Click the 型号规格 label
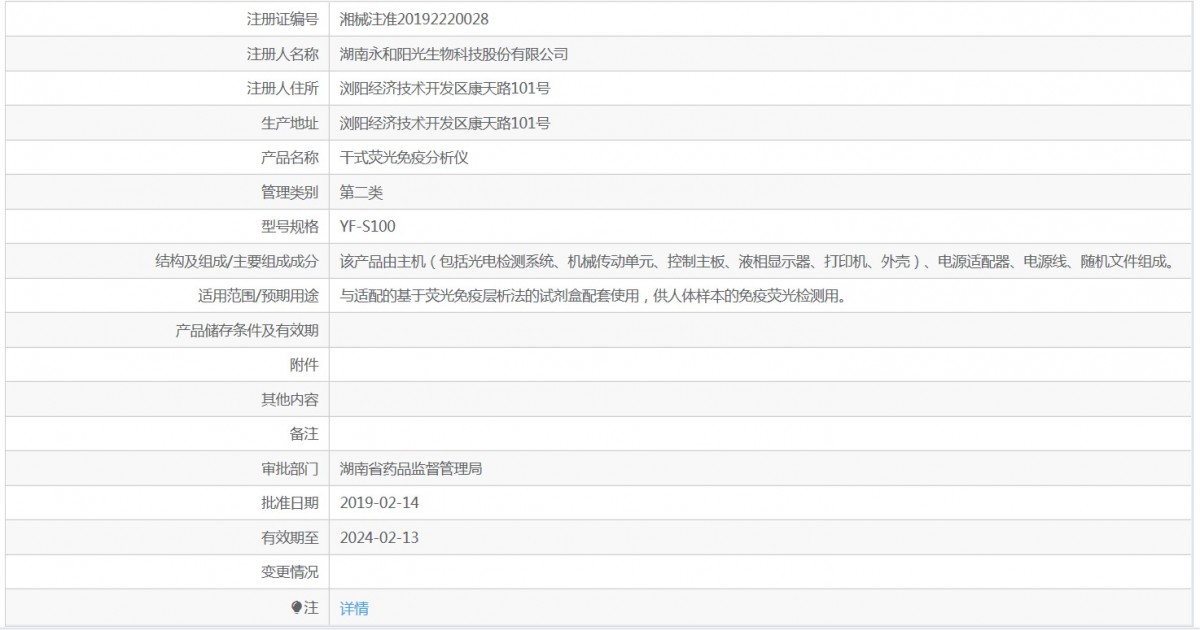This screenshot has height=630, width=1200. tap(289, 226)
